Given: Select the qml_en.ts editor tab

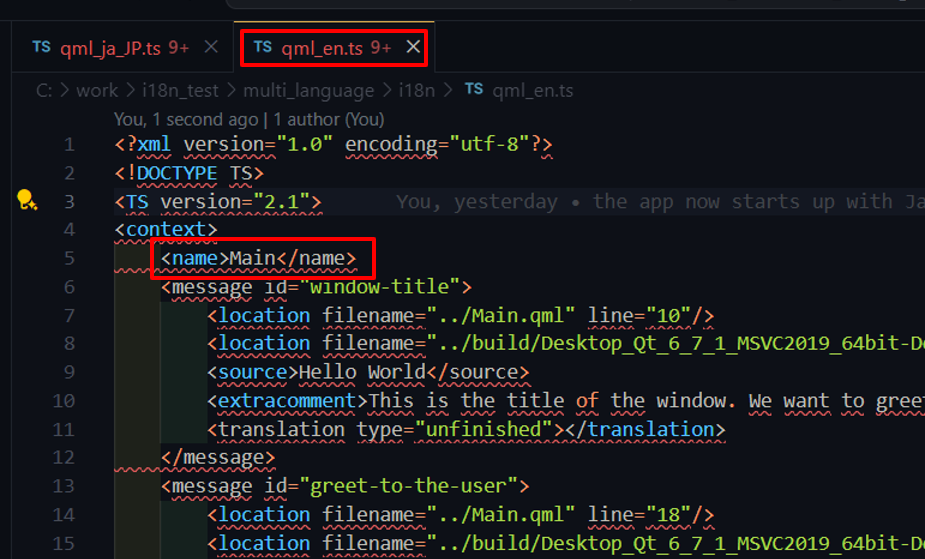Looking at the screenshot, I should (x=321, y=48).
